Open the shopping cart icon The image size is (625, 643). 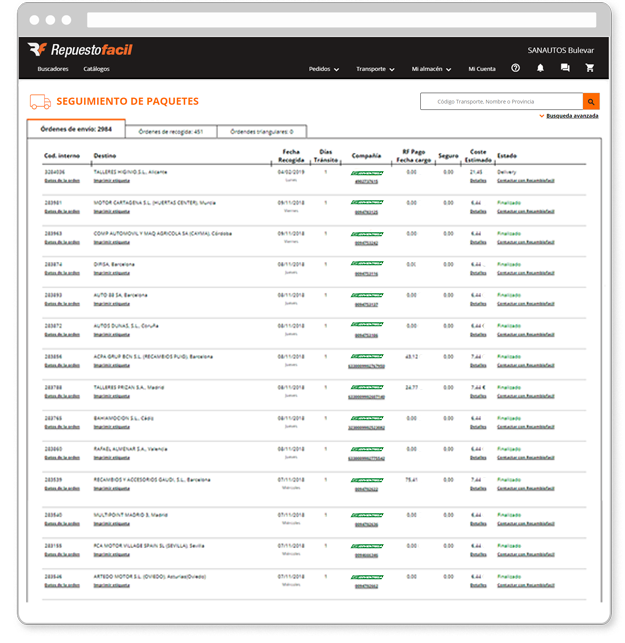589,68
